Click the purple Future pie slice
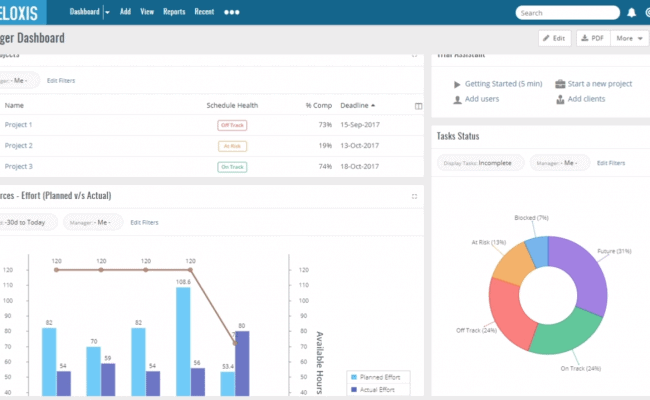Image resolution: width=650 pixels, height=400 pixels. point(586,270)
